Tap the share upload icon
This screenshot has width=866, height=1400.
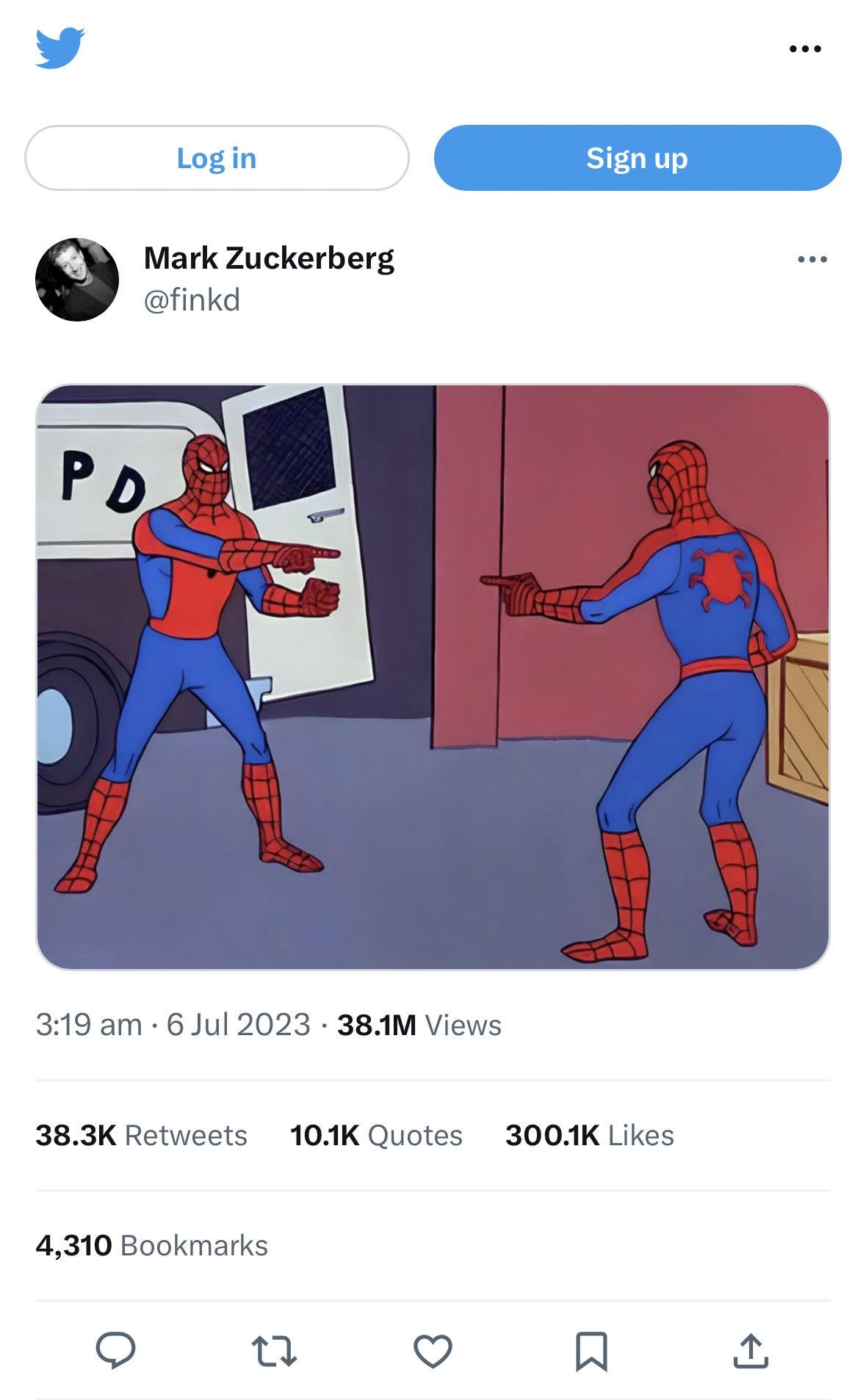[750, 1351]
